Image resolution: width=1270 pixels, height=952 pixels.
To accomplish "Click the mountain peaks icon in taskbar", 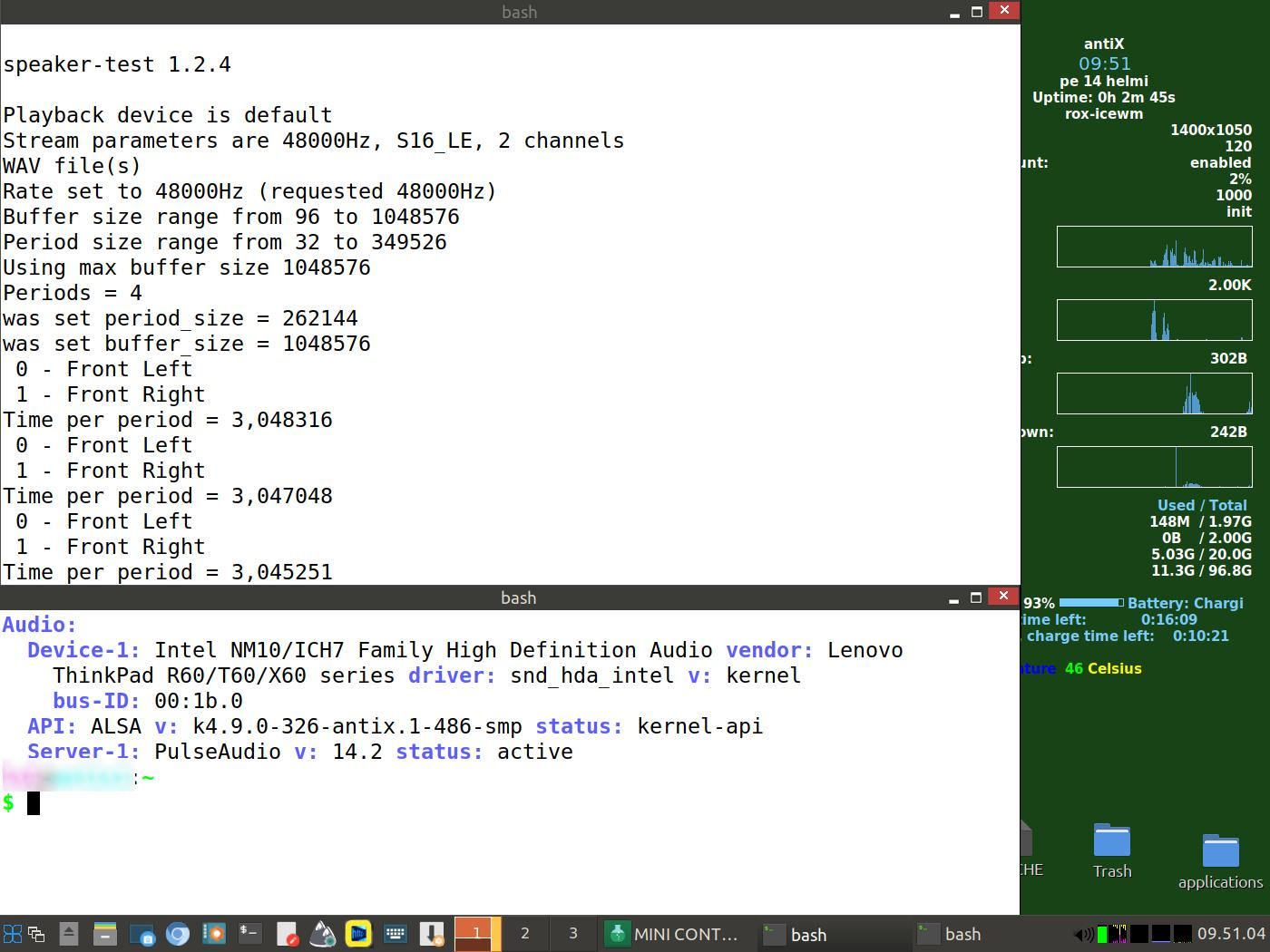I will 323,934.
